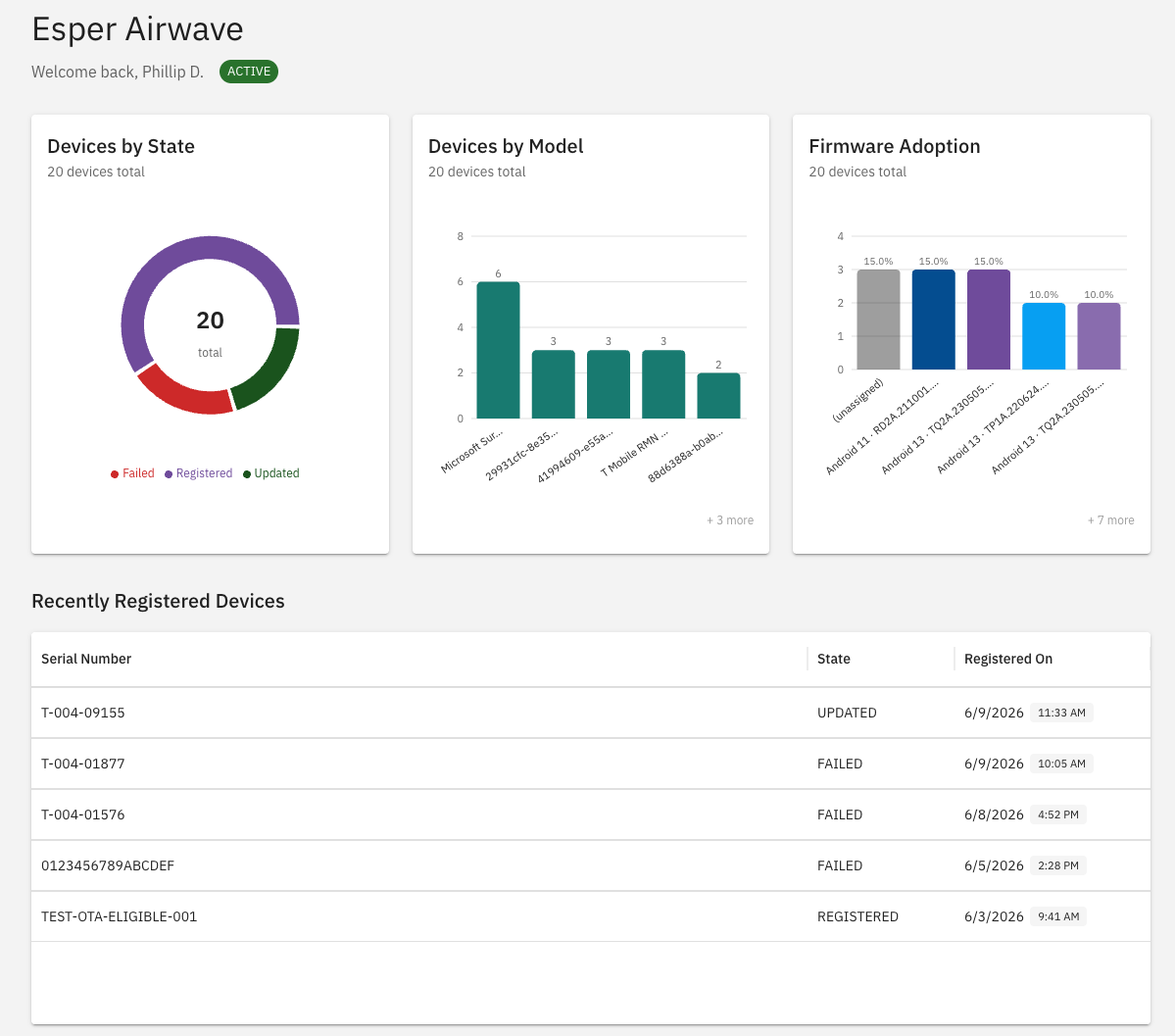Click the 6/5/2026 date

click(994, 865)
